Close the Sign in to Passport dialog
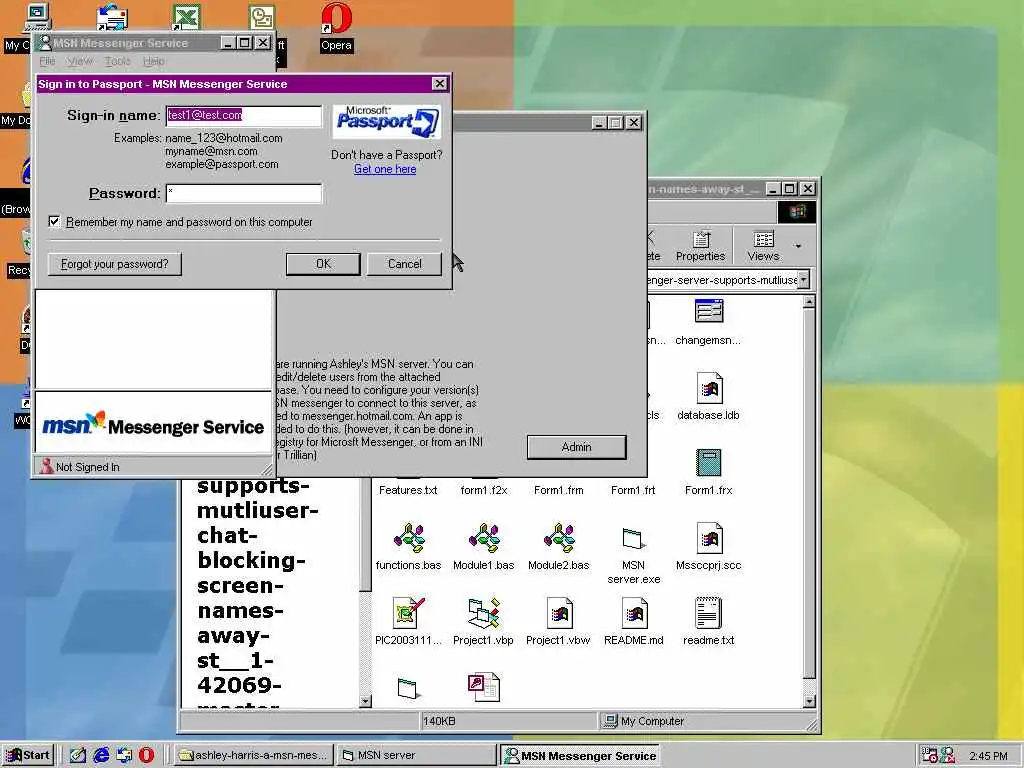The image size is (1024, 768). click(x=440, y=84)
